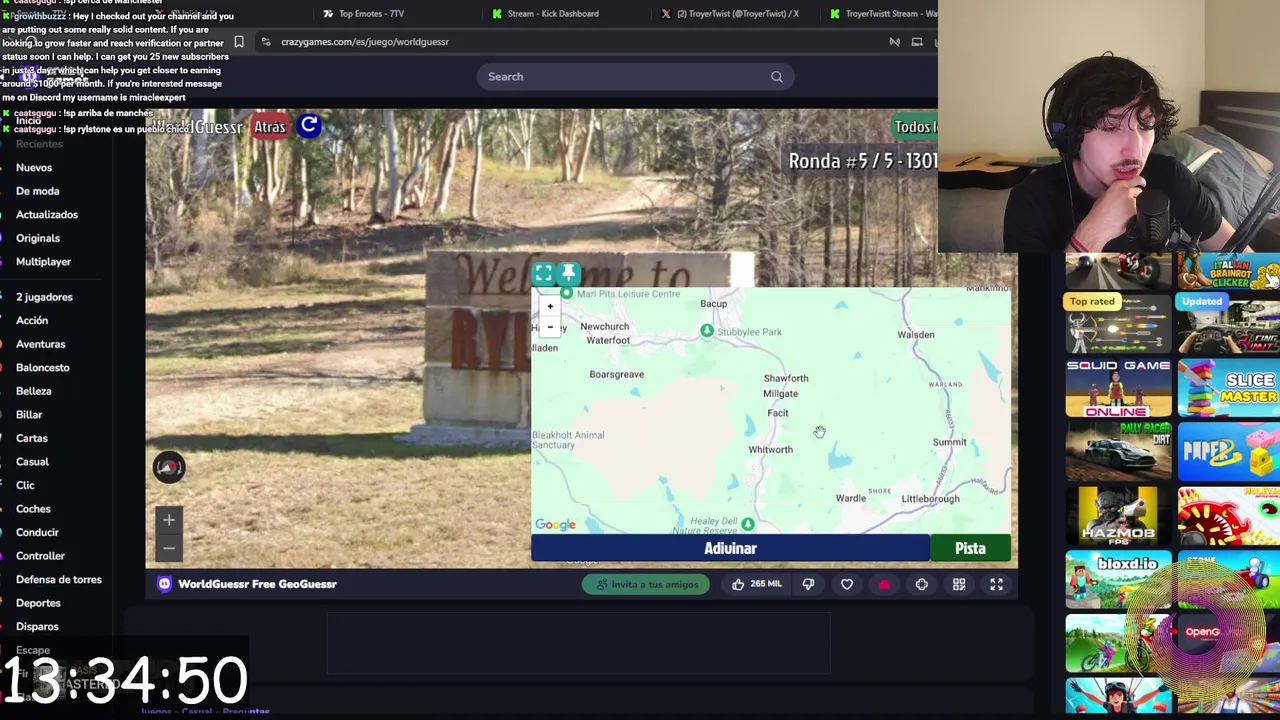
Task: Open Rally Racer Dirt thumbnail
Action: [1118, 452]
